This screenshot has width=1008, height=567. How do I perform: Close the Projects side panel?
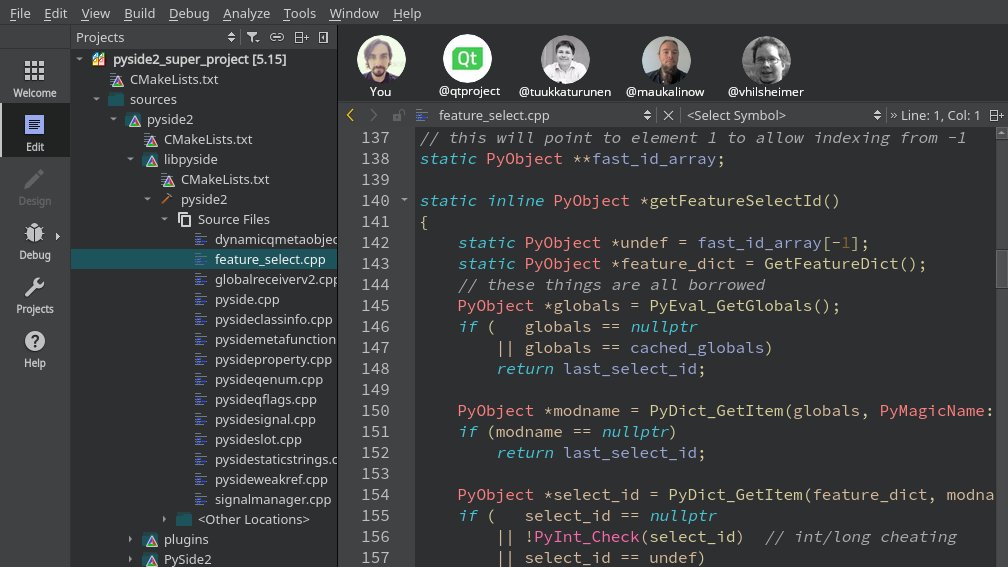(323, 37)
